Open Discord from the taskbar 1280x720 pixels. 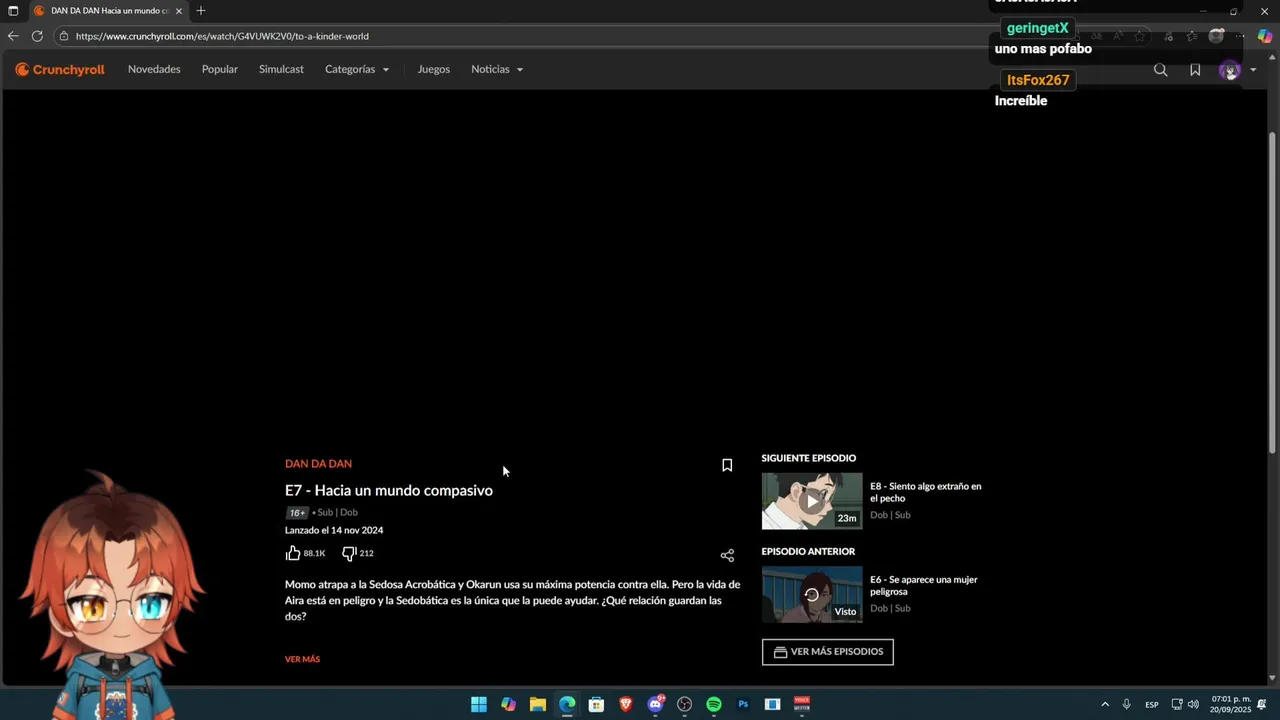655,704
